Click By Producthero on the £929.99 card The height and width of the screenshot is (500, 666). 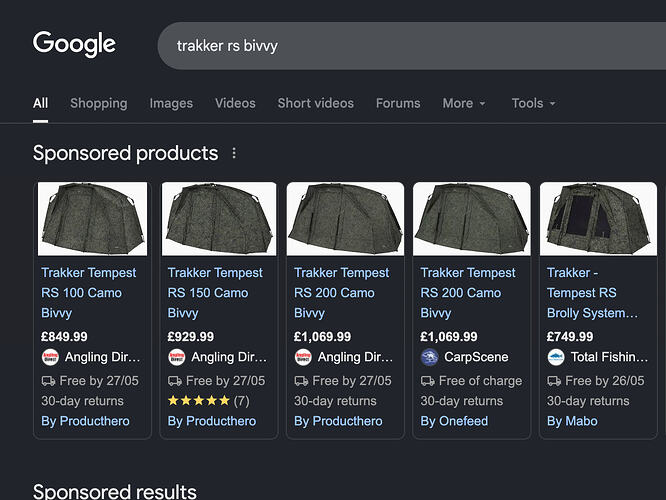tap(212, 421)
